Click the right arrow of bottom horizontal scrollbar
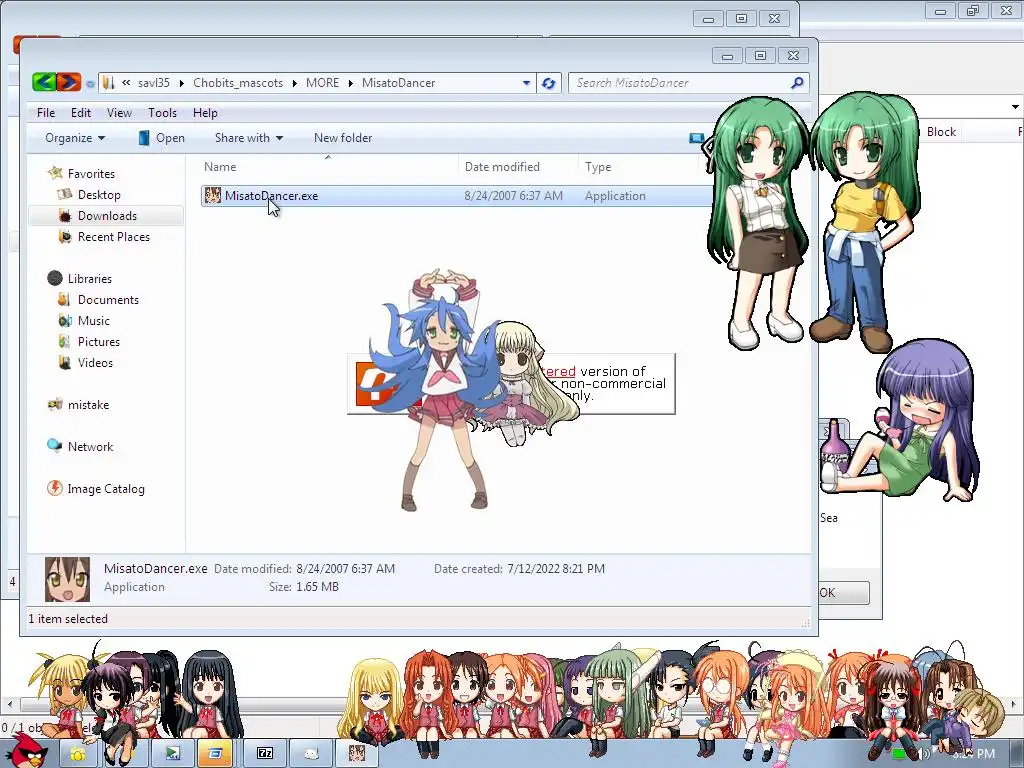The width and height of the screenshot is (1024, 768). click(1014, 705)
